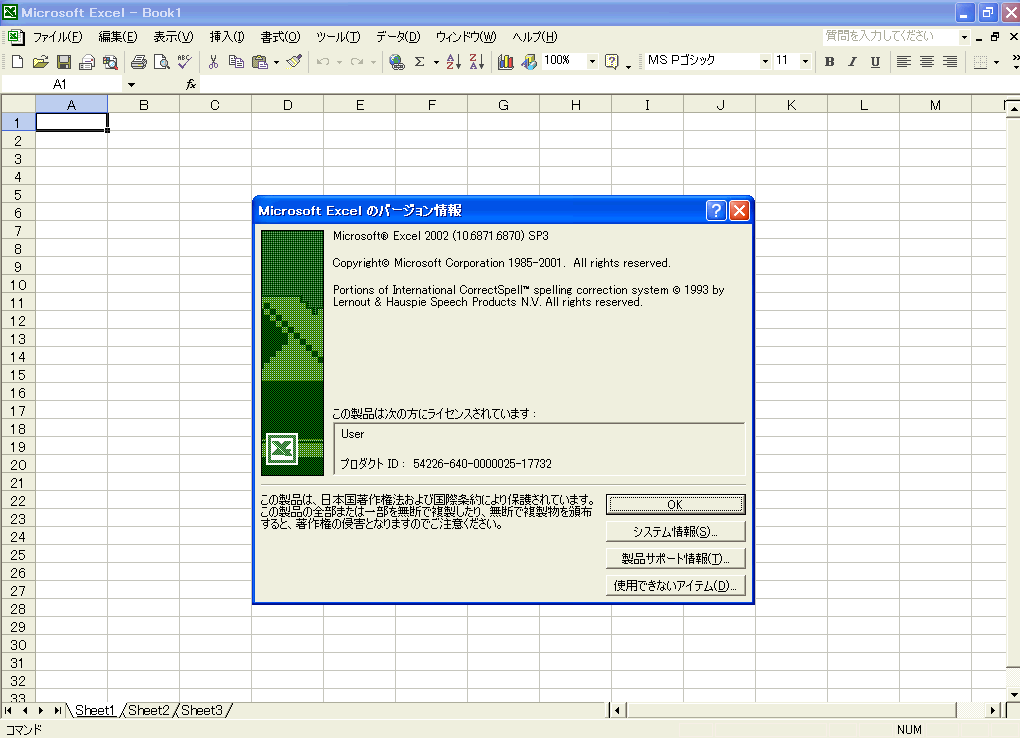
Task: Select the Sort Descending icon
Action: click(x=477, y=61)
